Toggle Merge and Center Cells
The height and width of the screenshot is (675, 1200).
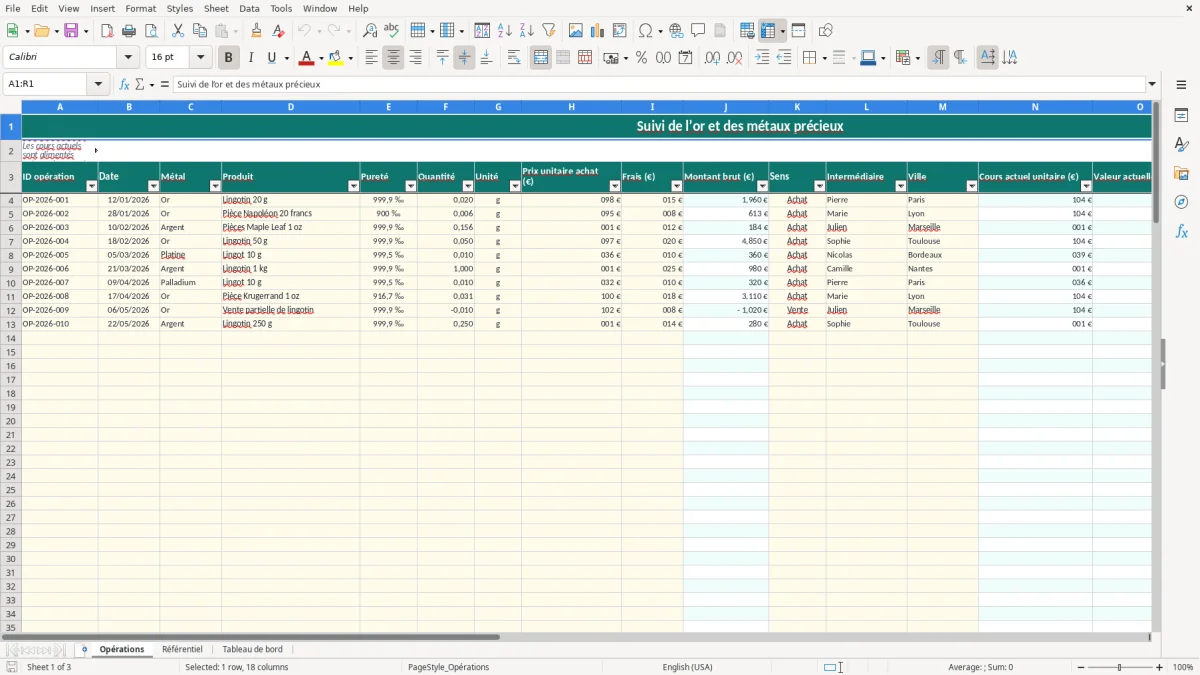pos(541,58)
